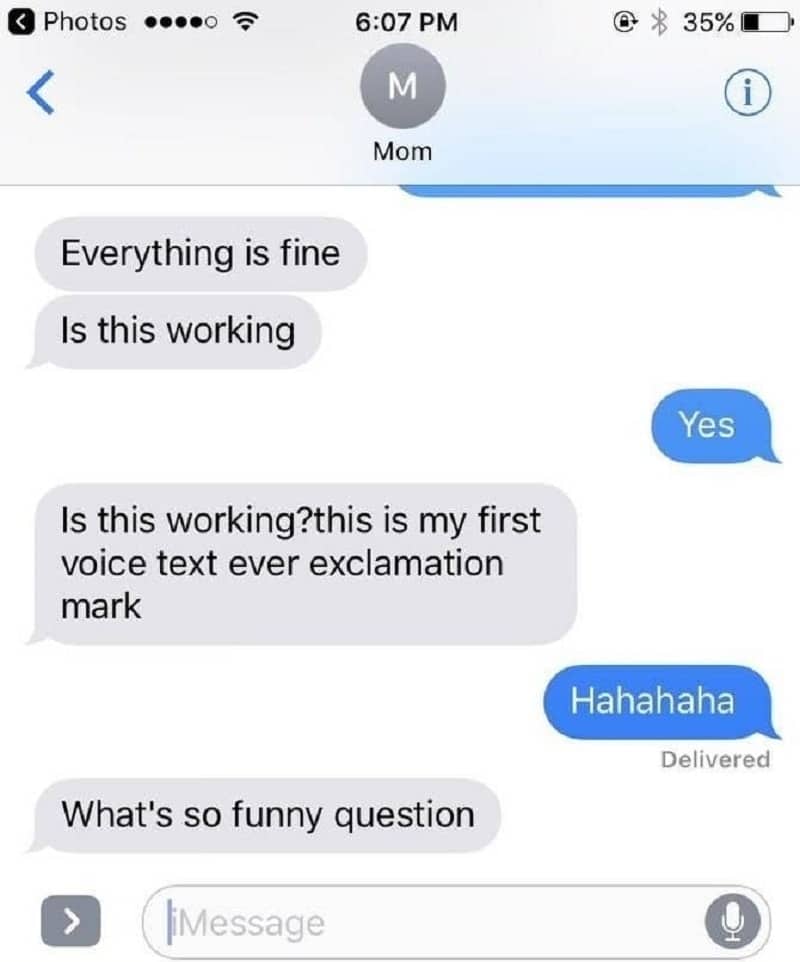Tap the microphone dictation icon

(732, 921)
